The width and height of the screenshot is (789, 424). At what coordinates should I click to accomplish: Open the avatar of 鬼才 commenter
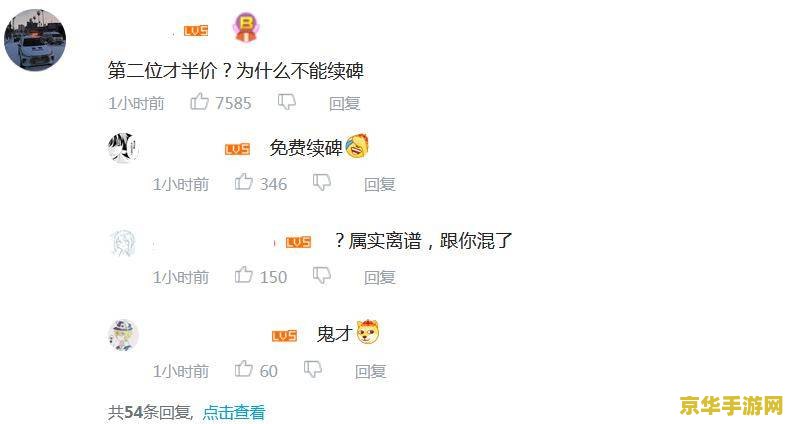pos(123,335)
